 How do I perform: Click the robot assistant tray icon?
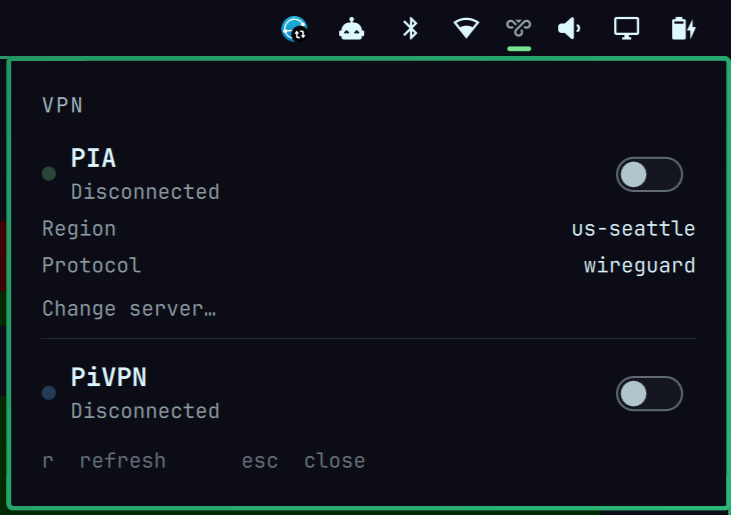352,29
